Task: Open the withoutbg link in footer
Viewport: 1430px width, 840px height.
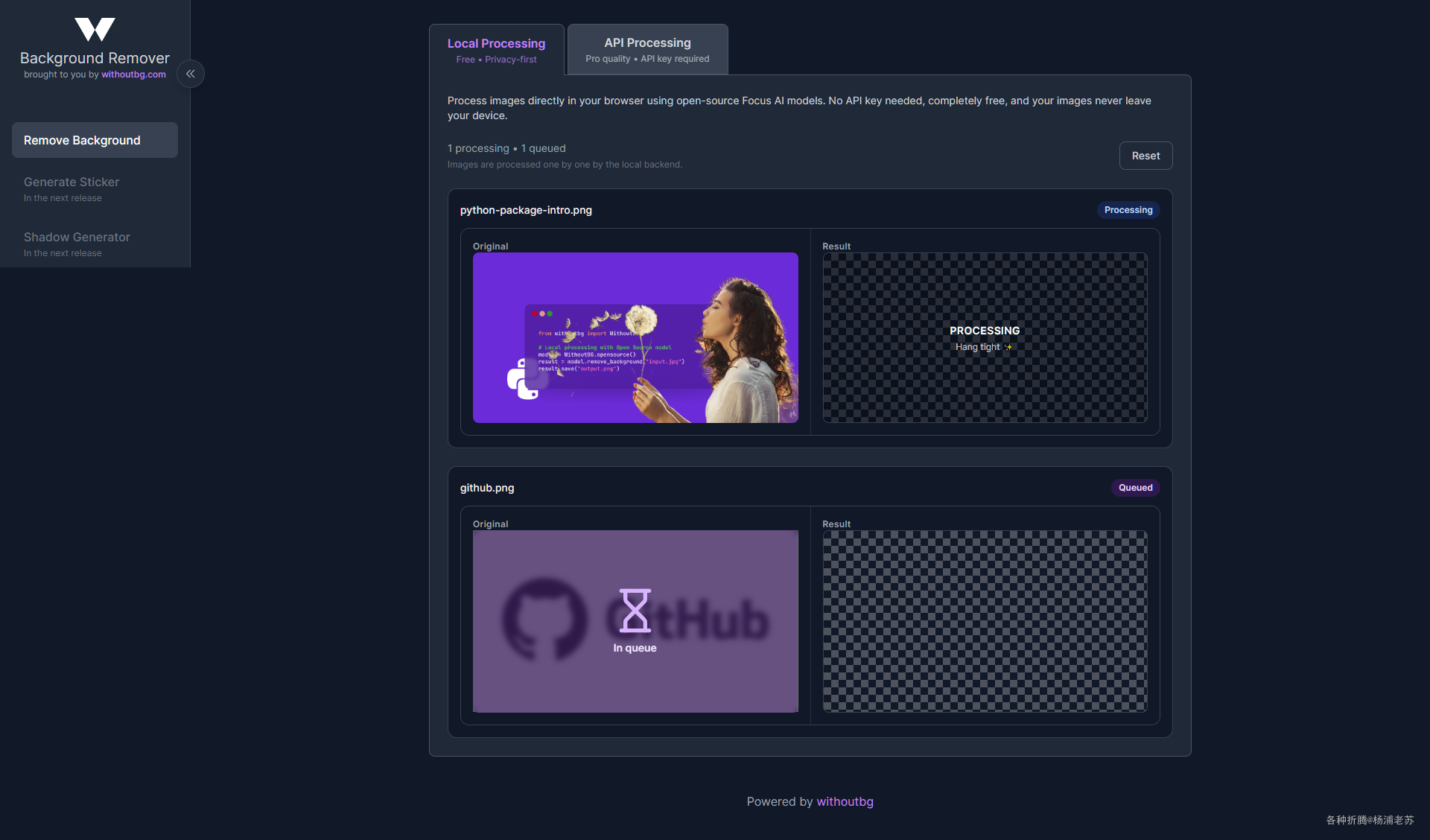Action: point(845,801)
